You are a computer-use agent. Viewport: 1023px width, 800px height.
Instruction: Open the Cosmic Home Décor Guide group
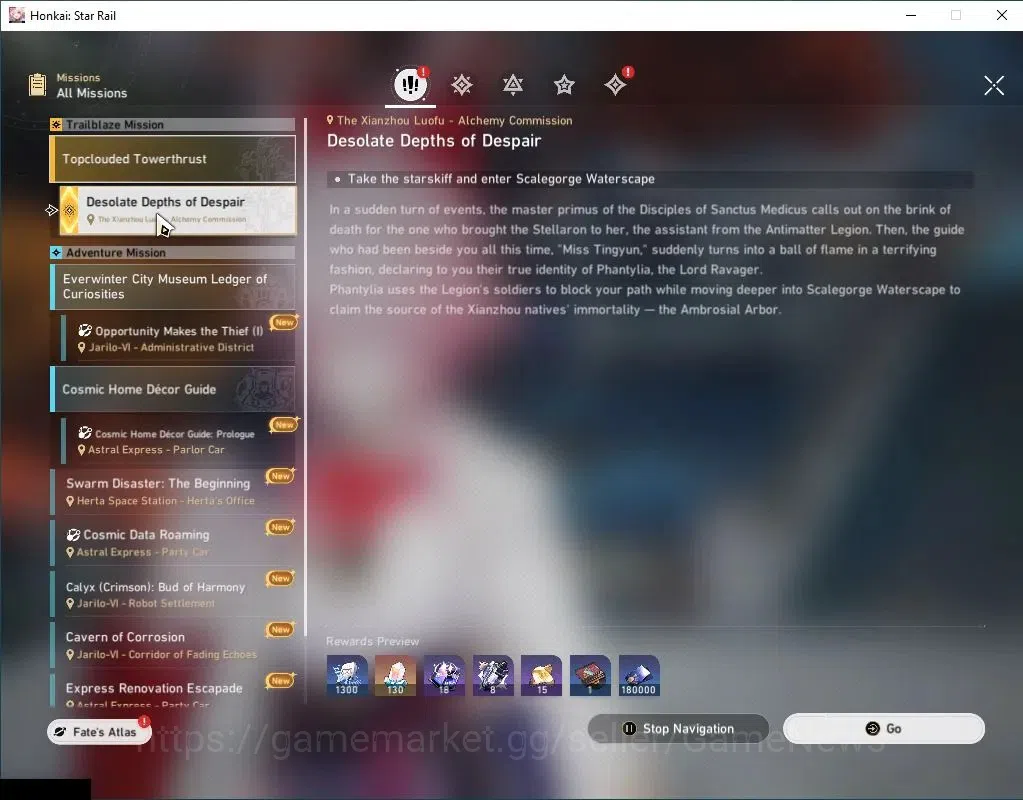point(172,389)
